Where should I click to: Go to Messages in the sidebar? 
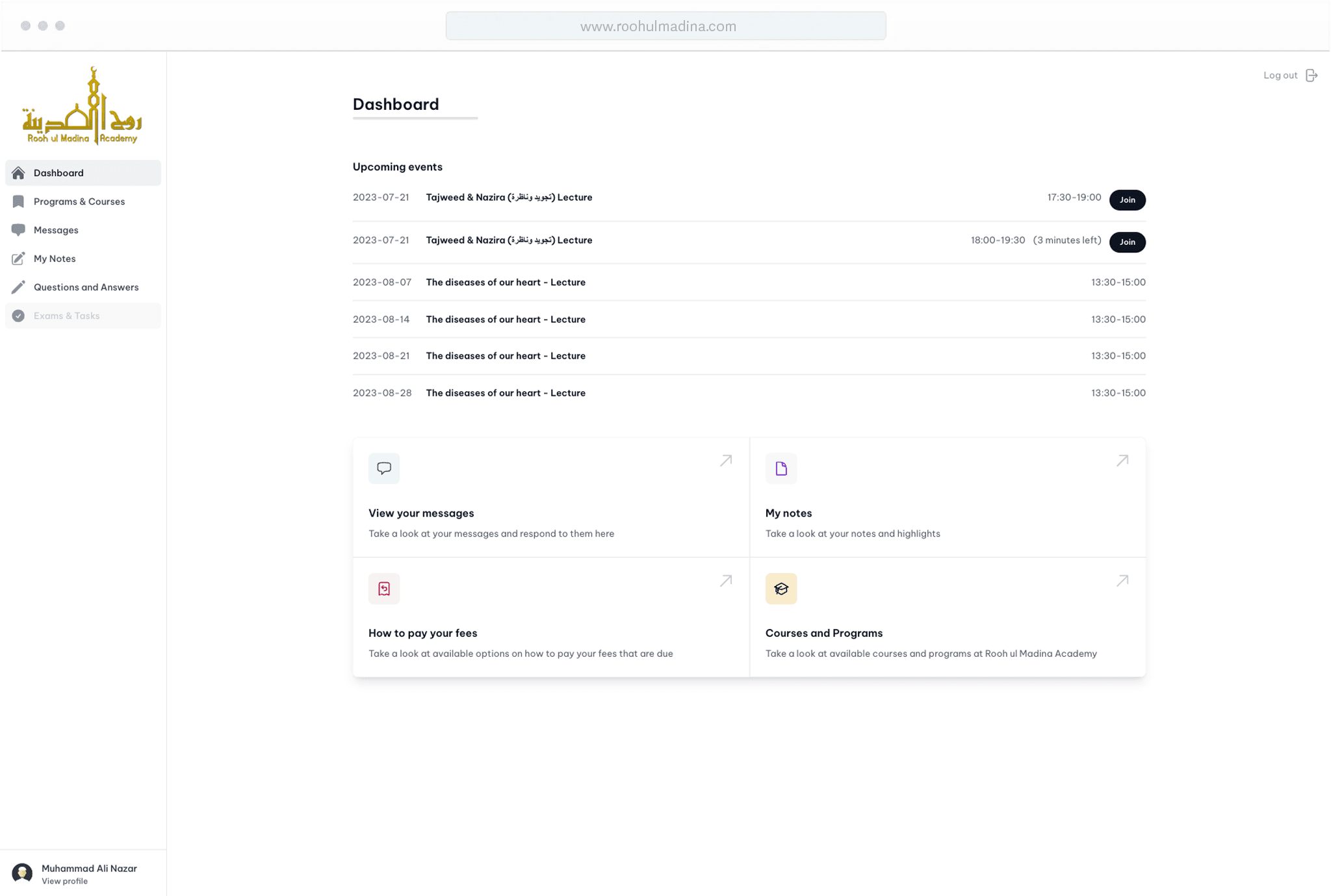click(56, 230)
